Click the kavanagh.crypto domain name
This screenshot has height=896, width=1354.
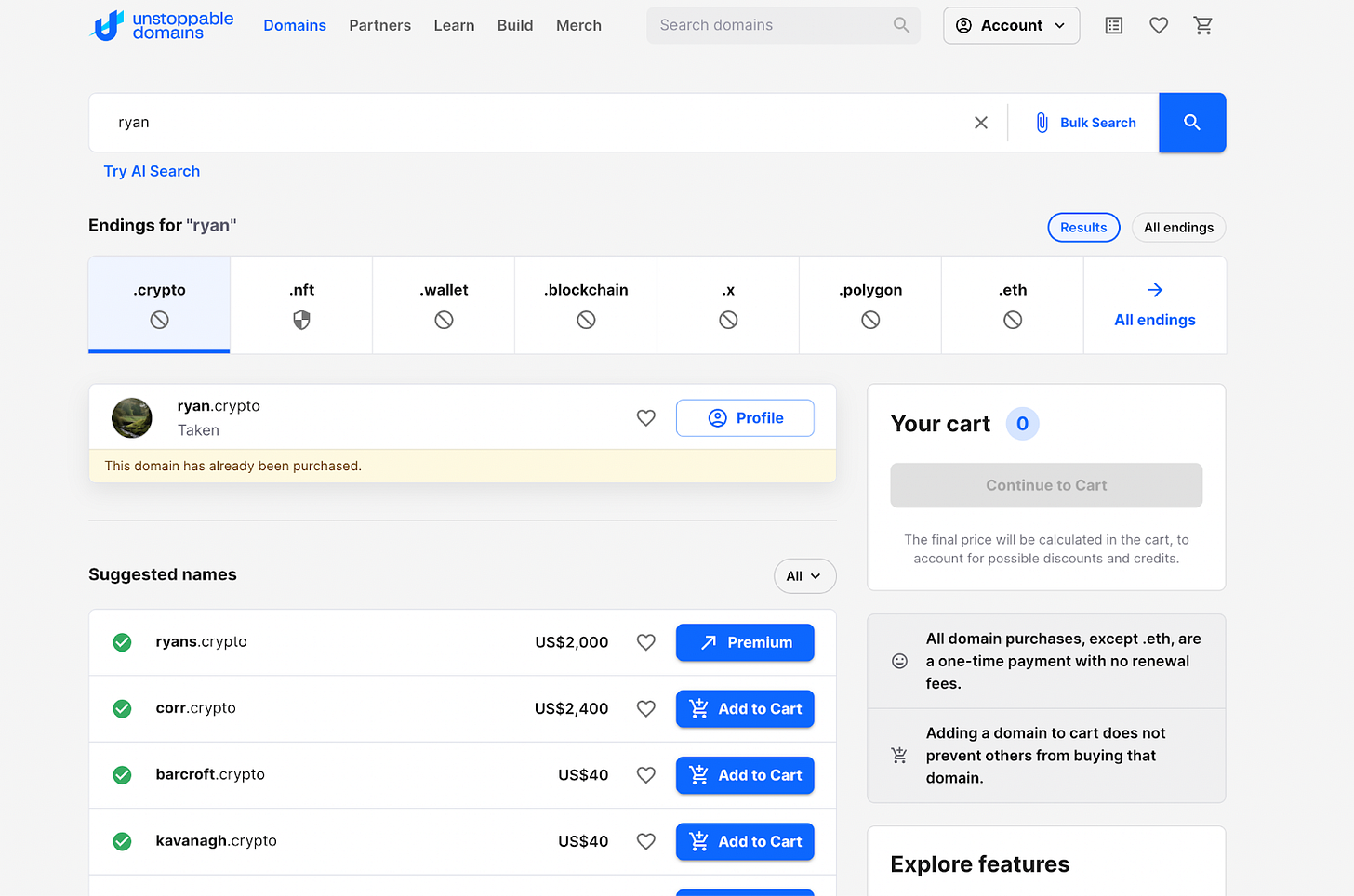click(216, 840)
